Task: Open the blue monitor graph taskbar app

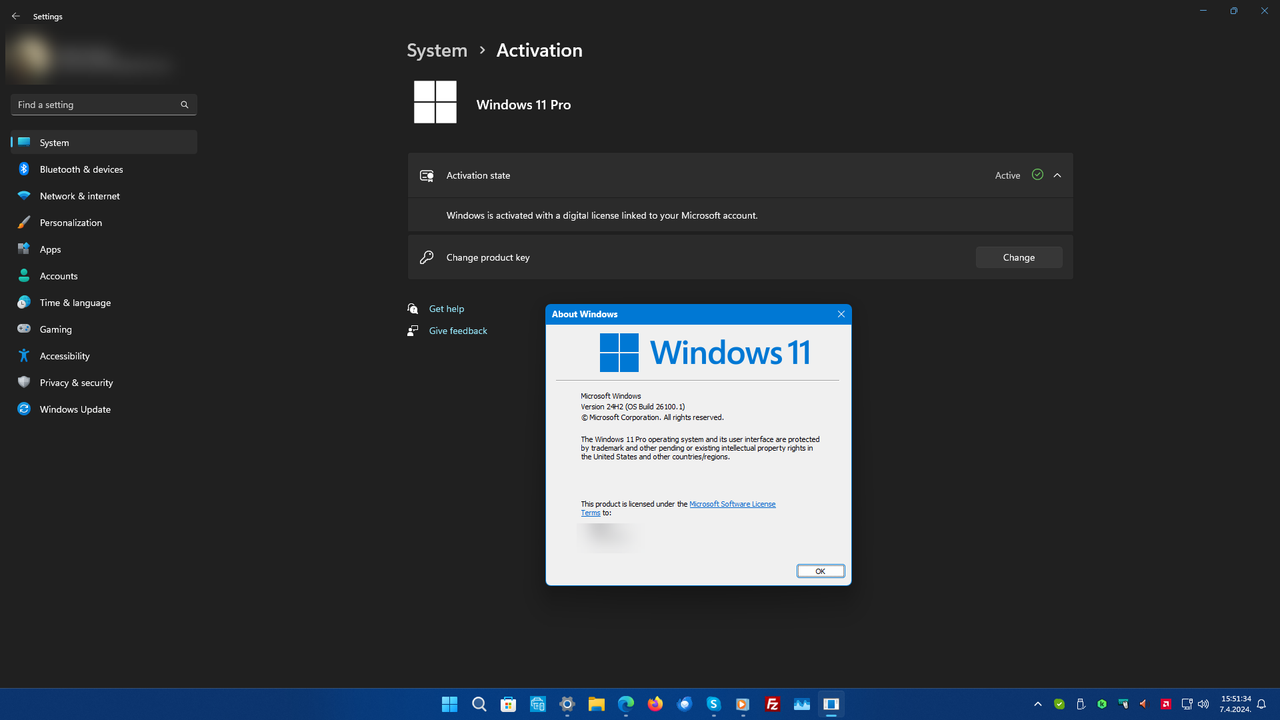Action: (x=801, y=704)
